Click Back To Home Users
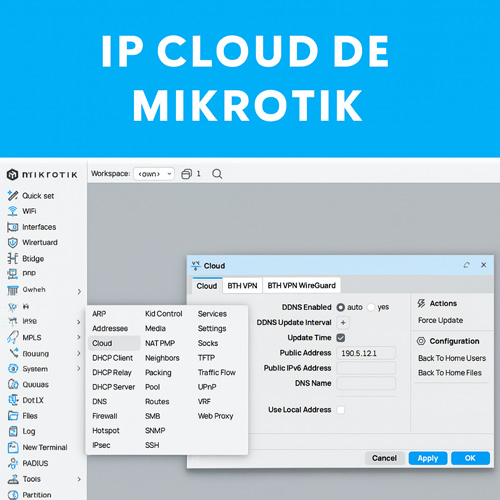The width and height of the screenshot is (500, 500). coord(452,358)
